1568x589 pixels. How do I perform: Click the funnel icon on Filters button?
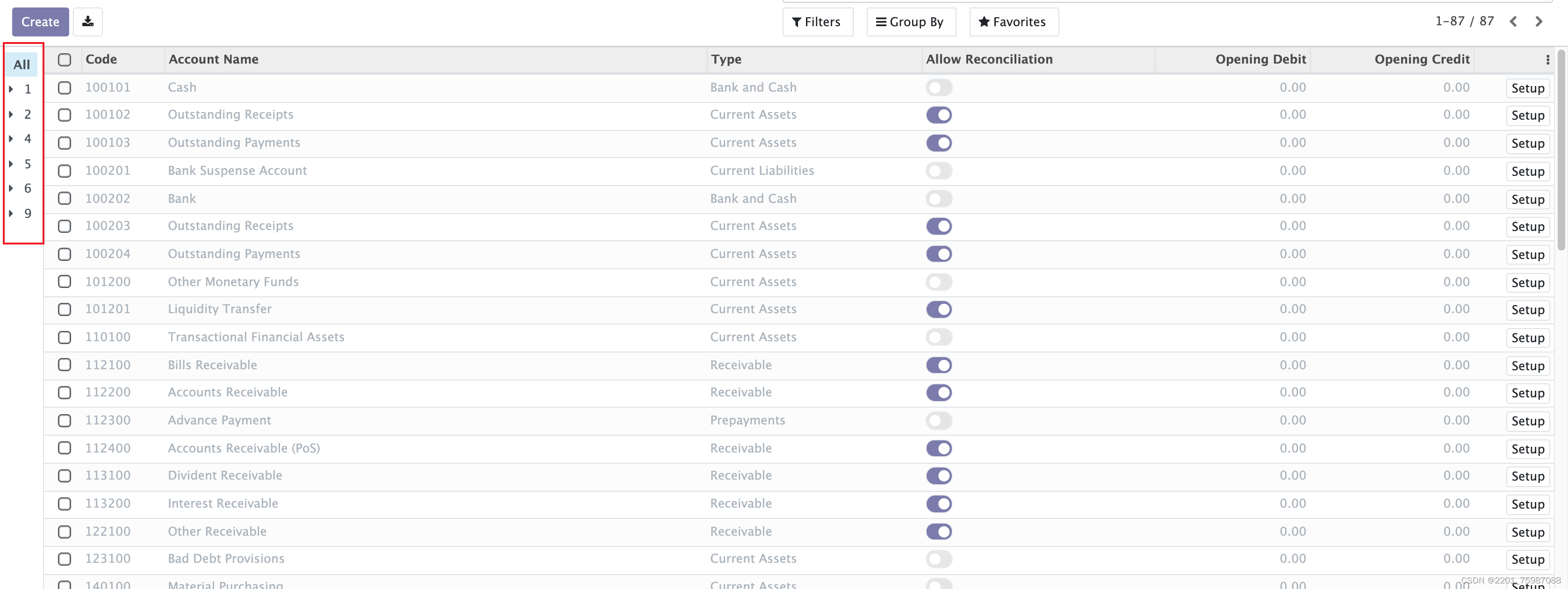point(796,22)
